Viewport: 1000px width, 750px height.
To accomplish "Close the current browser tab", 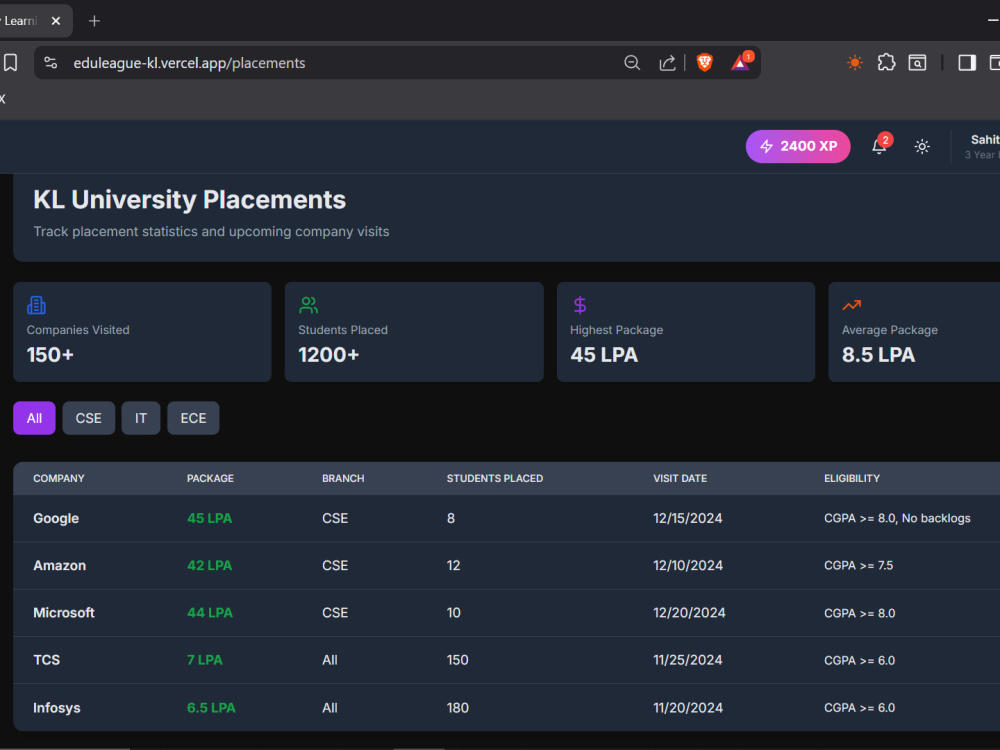I will 56,21.
